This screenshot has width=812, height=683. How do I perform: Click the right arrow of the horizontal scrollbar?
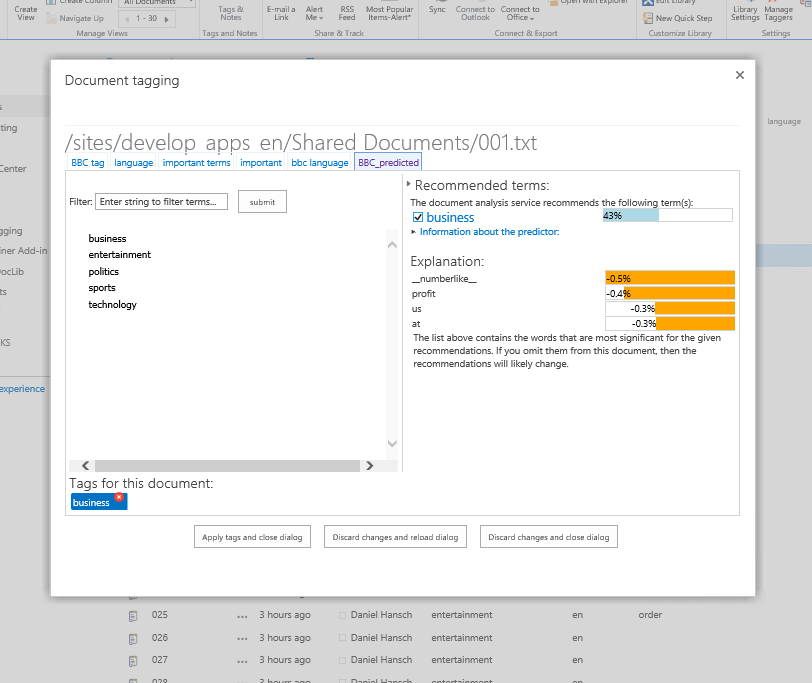369,466
